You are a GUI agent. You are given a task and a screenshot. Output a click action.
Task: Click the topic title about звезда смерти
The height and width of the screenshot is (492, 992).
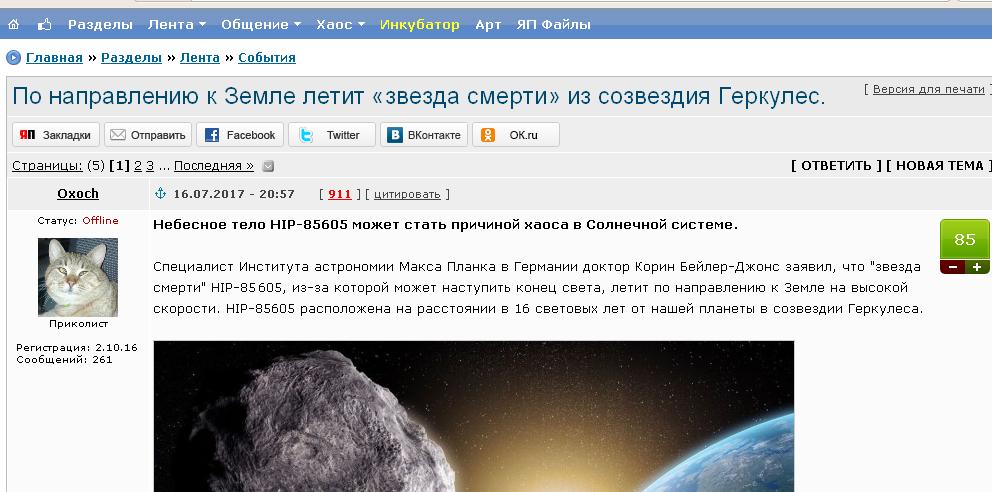coord(419,97)
